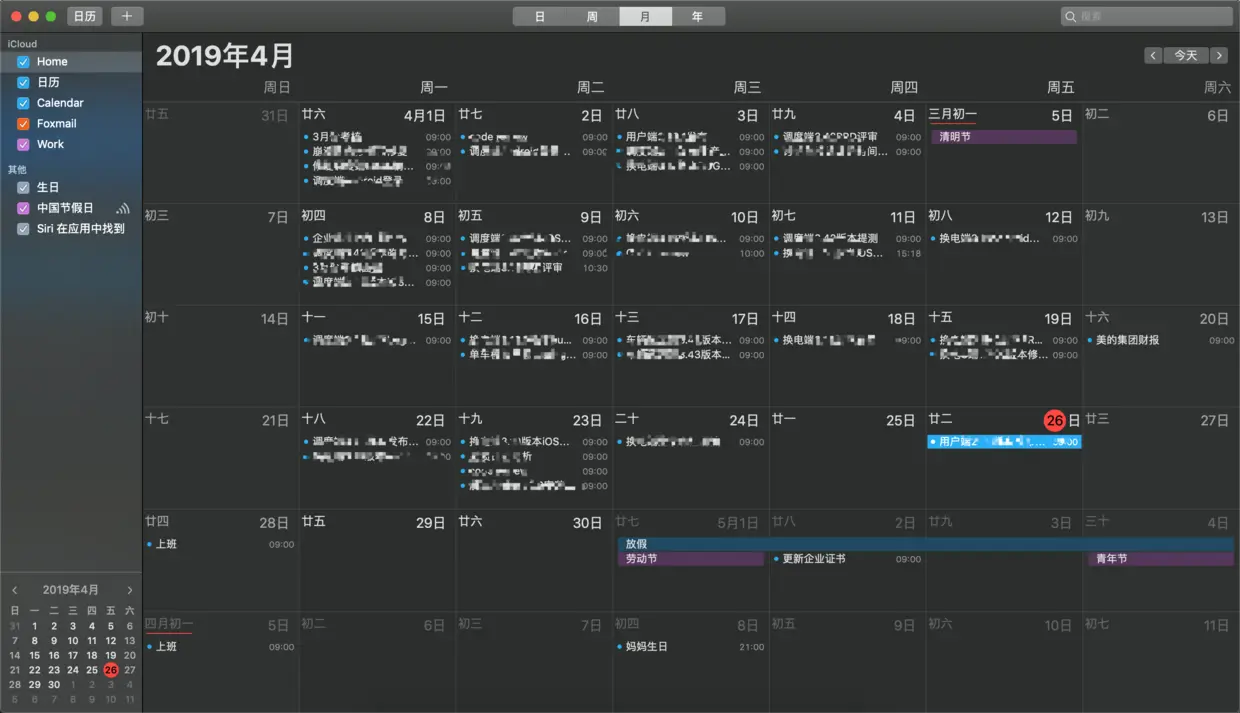This screenshot has width=1240, height=713.
Task: Click the plus icon to create new event
Action: (x=126, y=16)
